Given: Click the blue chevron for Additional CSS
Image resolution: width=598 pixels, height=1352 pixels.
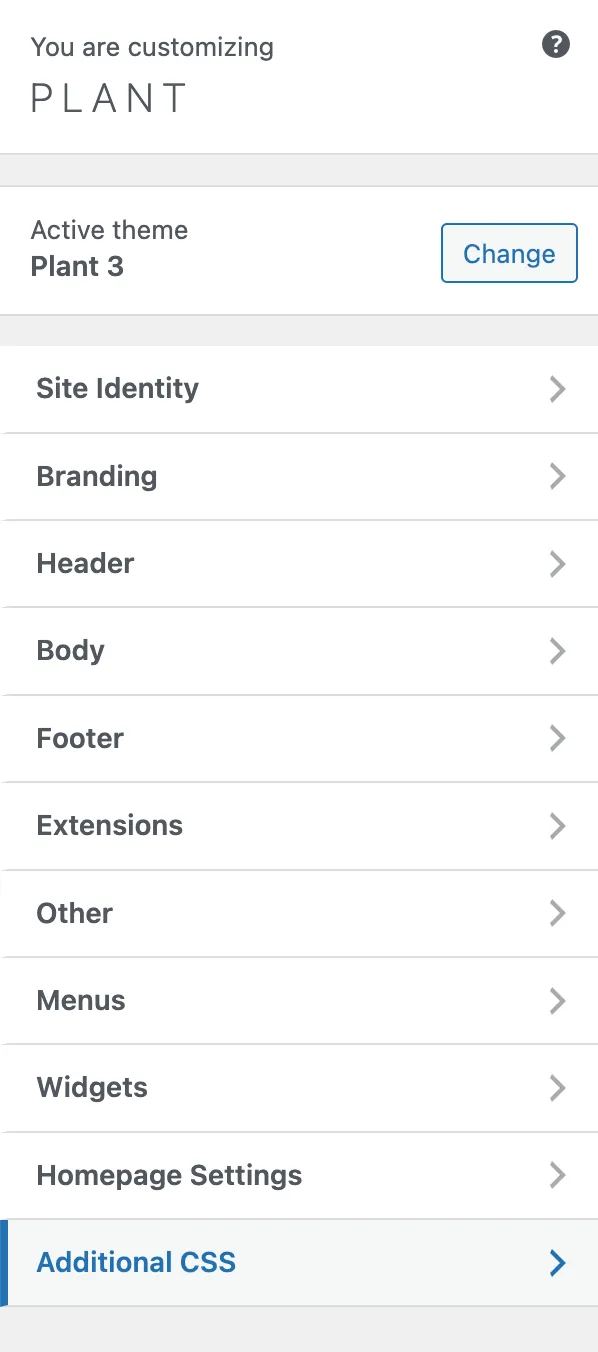Looking at the screenshot, I should (557, 1262).
